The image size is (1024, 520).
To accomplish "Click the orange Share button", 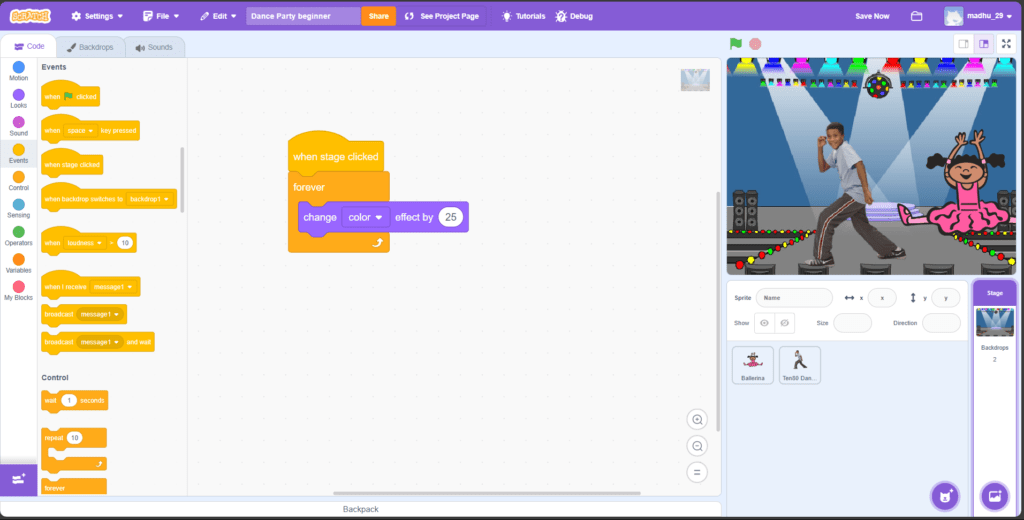I will tap(378, 16).
